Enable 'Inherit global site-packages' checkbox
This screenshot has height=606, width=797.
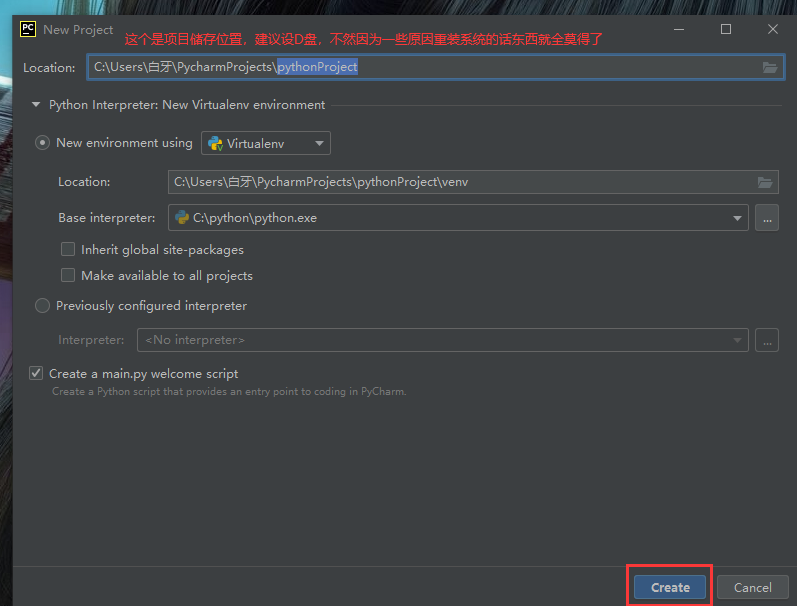[x=68, y=249]
